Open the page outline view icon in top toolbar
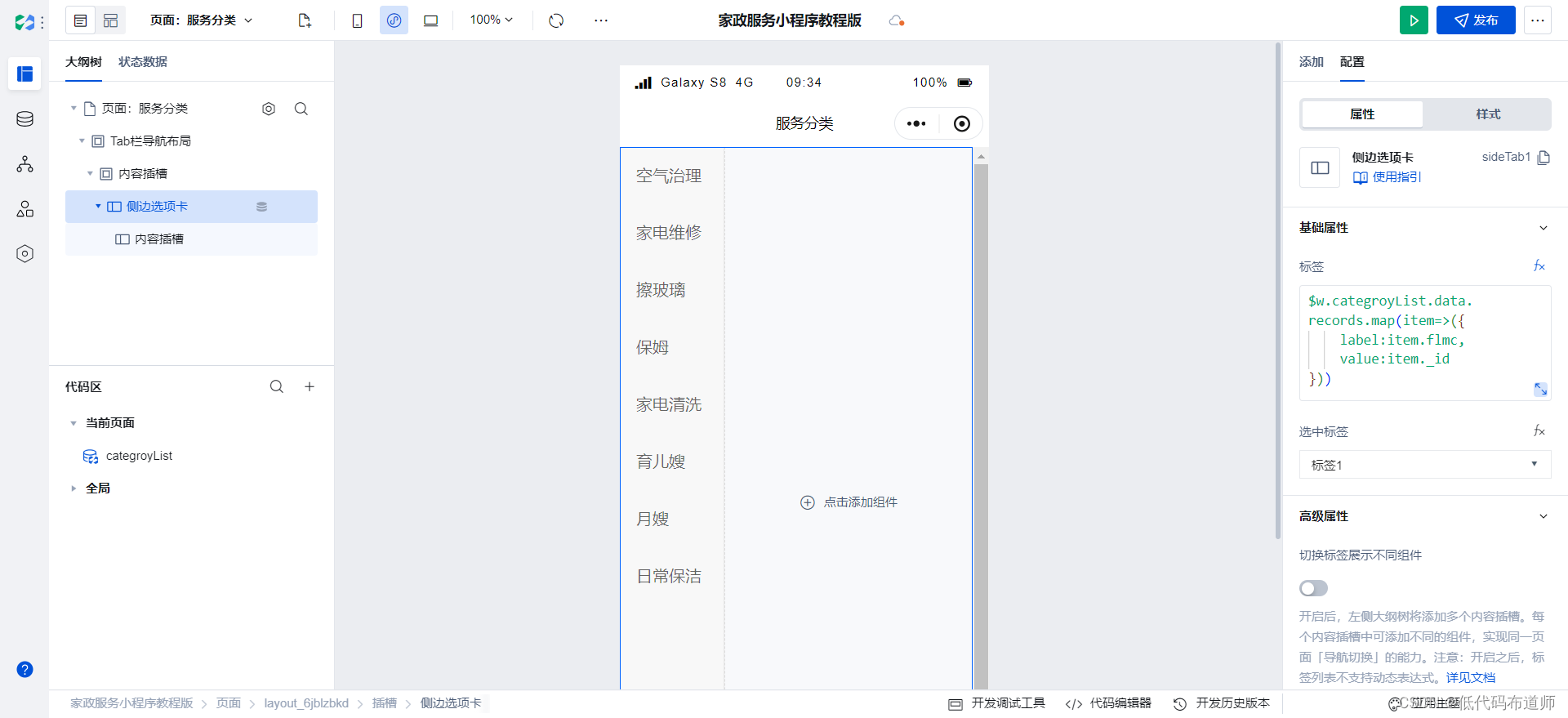Image resolution: width=1568 pixels, height=718 pixels. click(x=81, y=20)
